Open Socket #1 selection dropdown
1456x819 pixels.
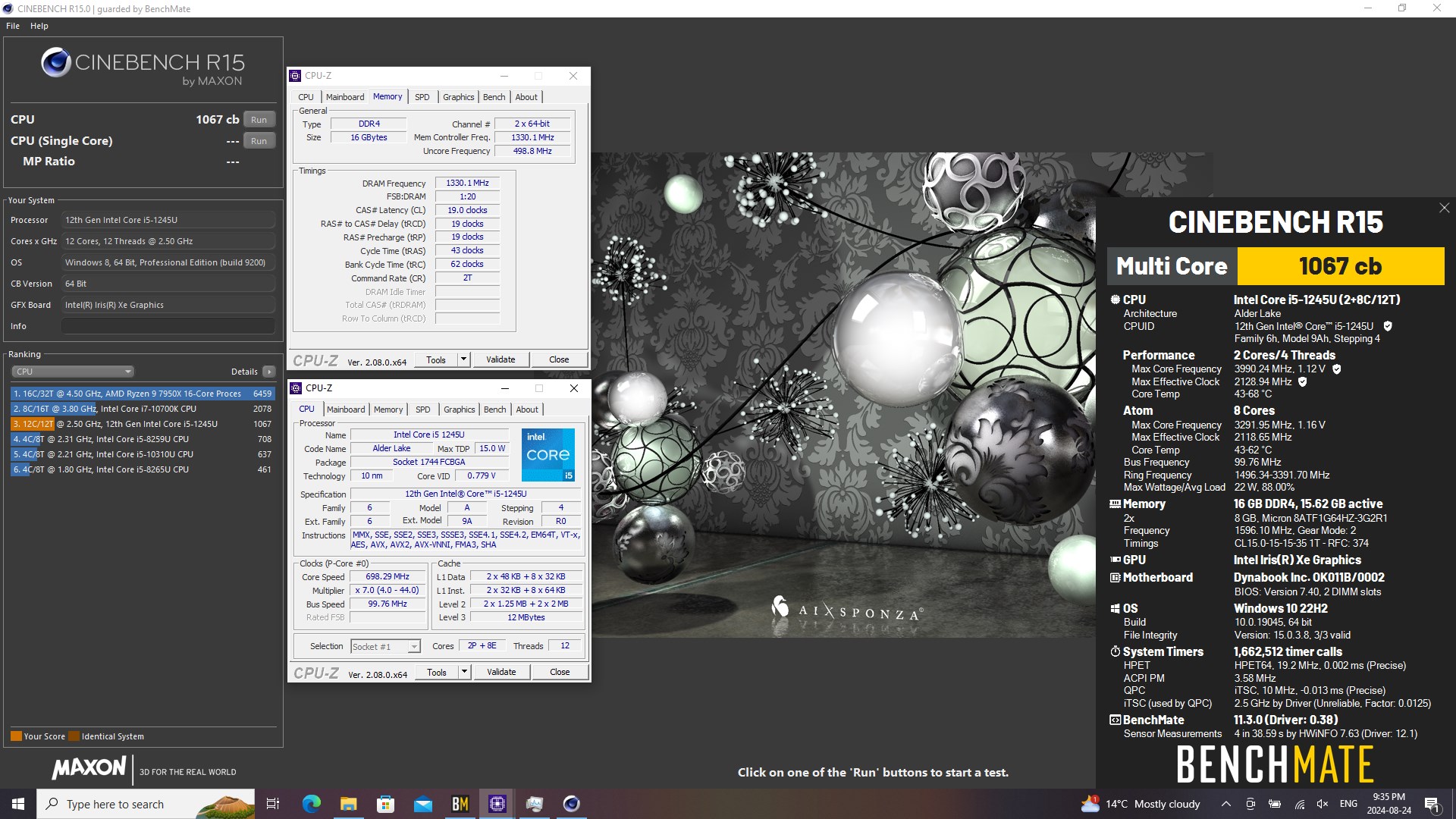(x=385, y=647)
